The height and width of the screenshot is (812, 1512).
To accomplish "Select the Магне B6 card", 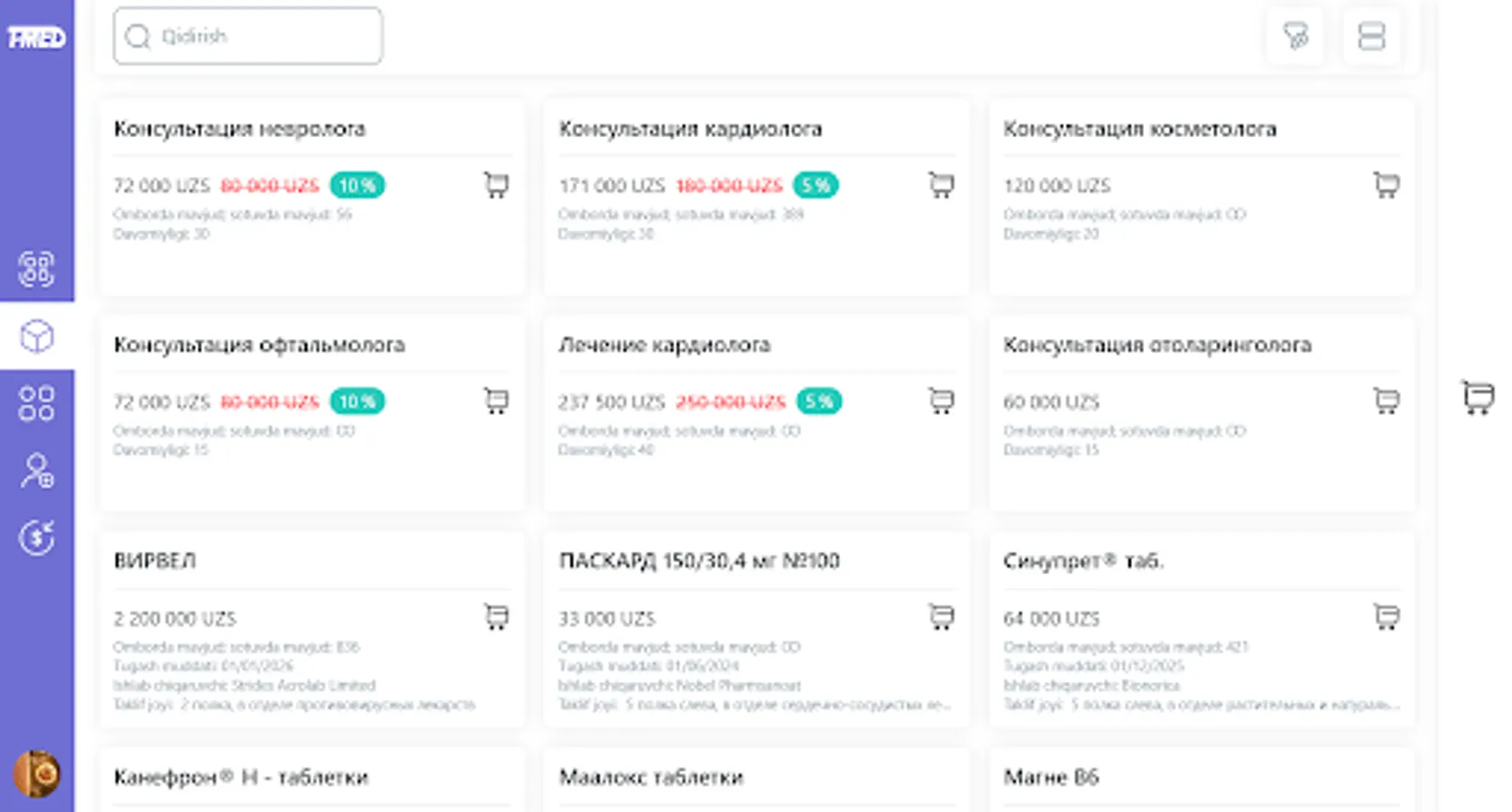I will [1202, 780].
